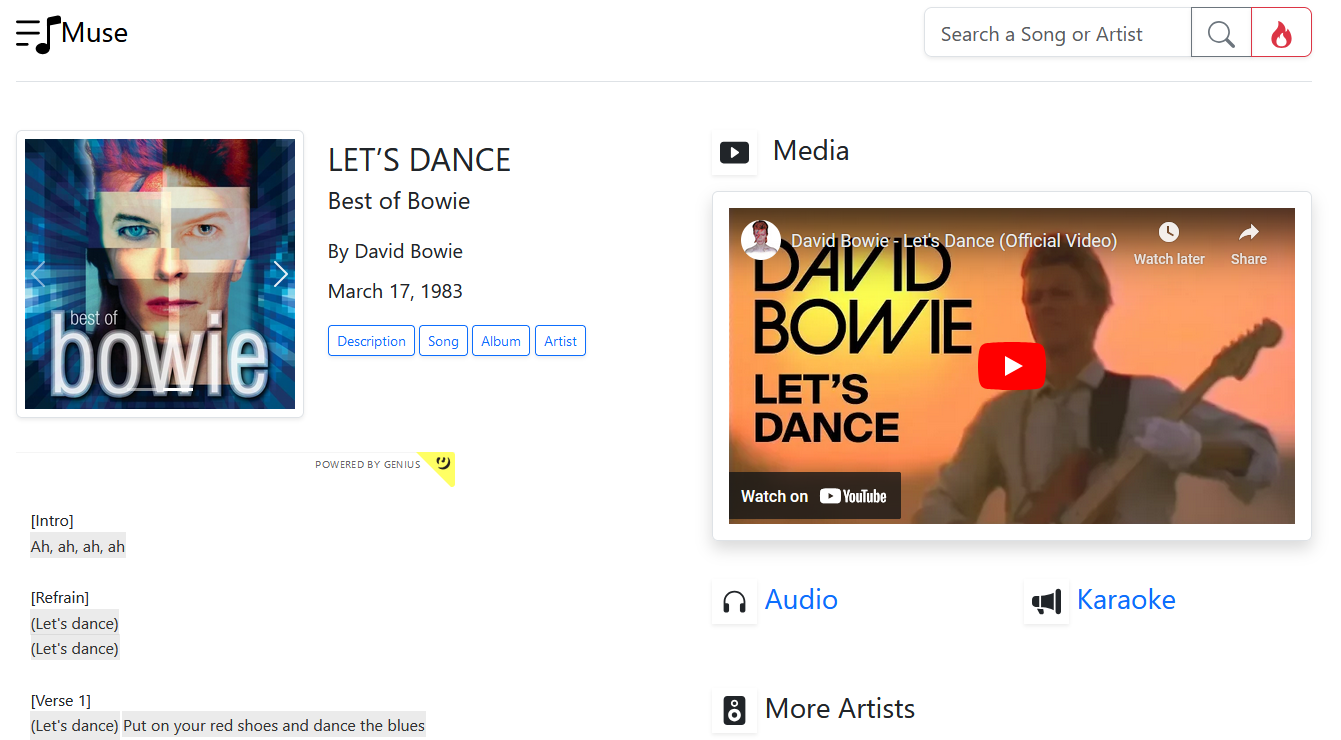This screenshot has width=1341, height=740.
Task: Click the Search a Song or Artist field
Action: 1058,33
